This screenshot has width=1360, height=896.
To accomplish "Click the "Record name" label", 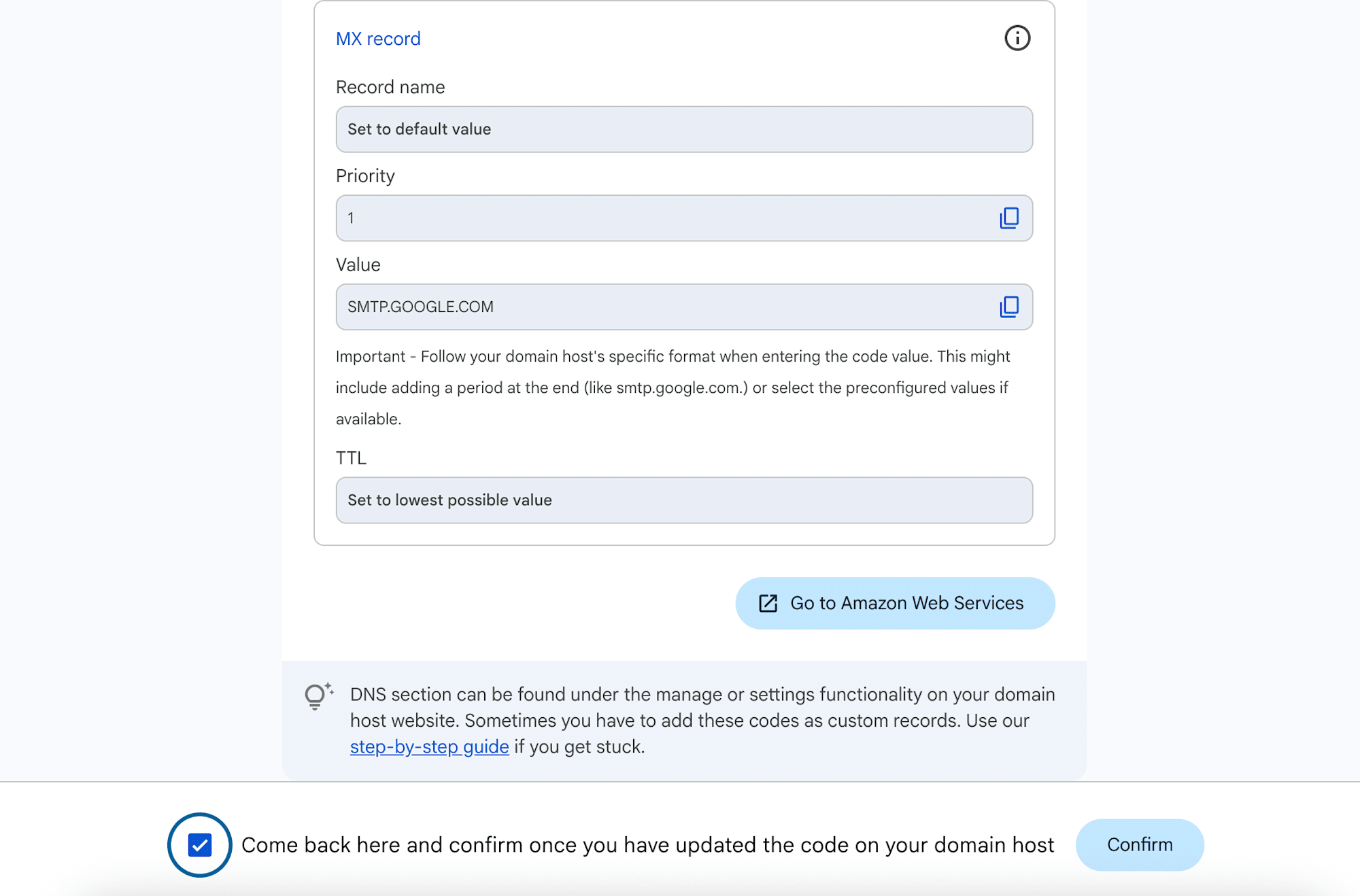I will [390, 87].
